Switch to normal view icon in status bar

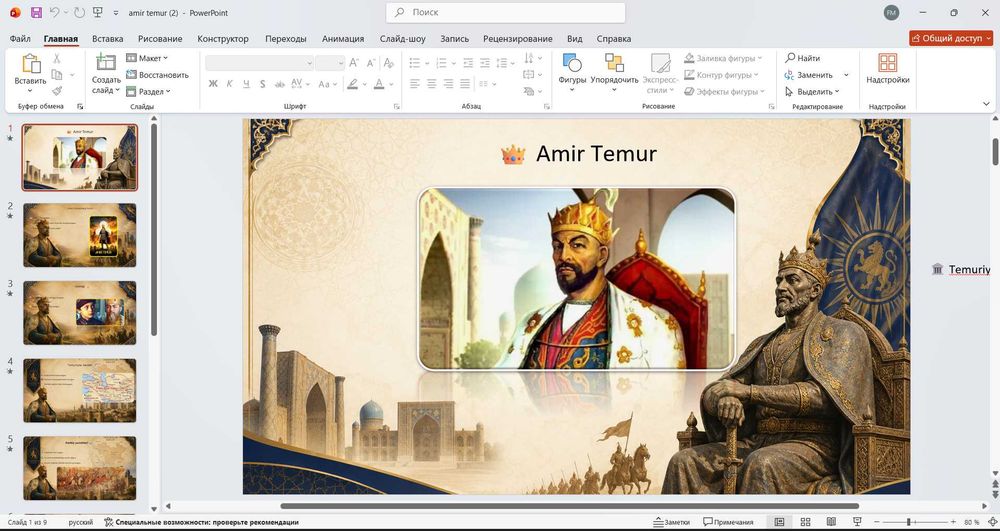point(779,522)
